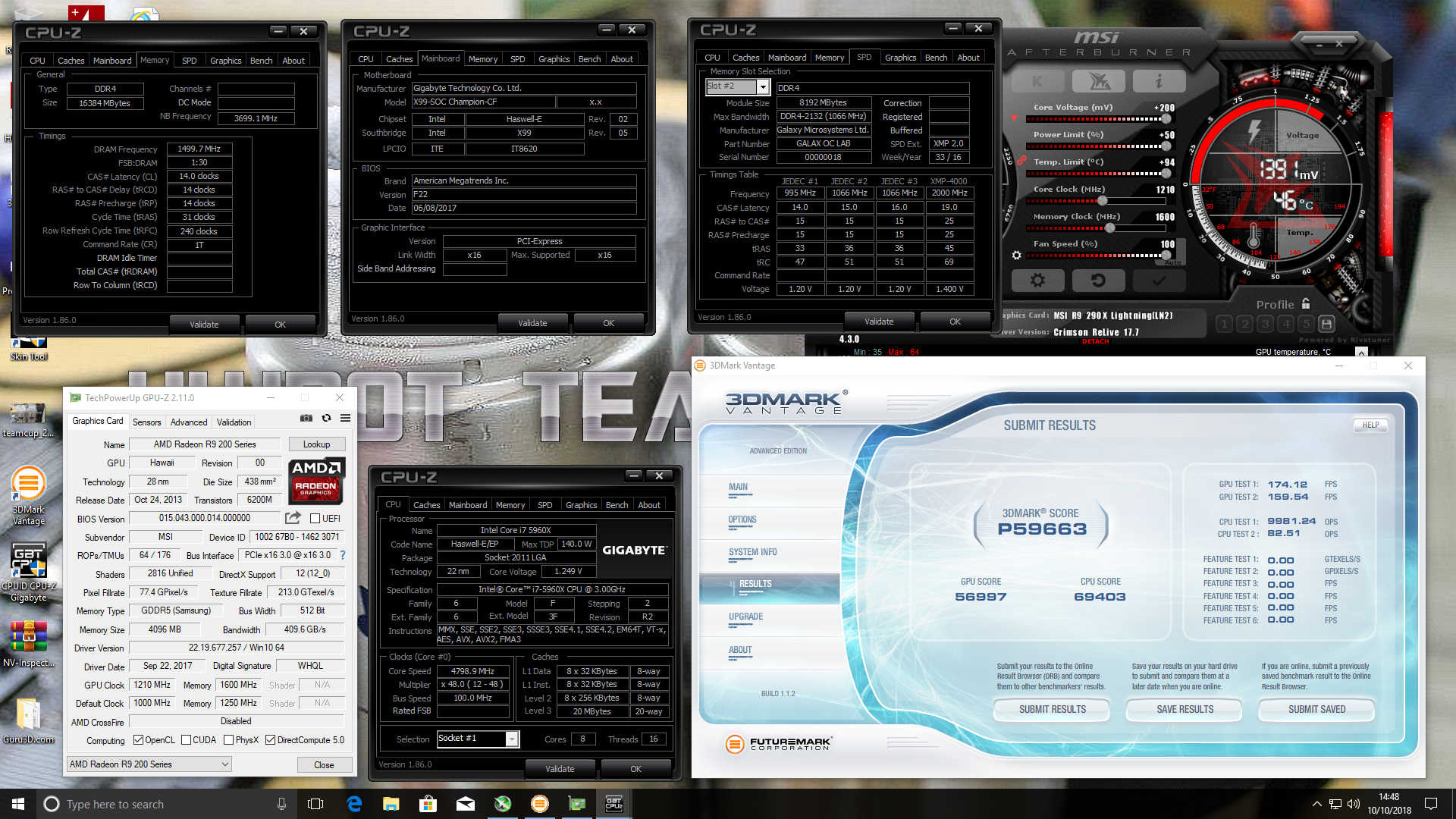Expand the red triangle beside Core Voltage
1456x819 pixels.
click(1015, 118)
